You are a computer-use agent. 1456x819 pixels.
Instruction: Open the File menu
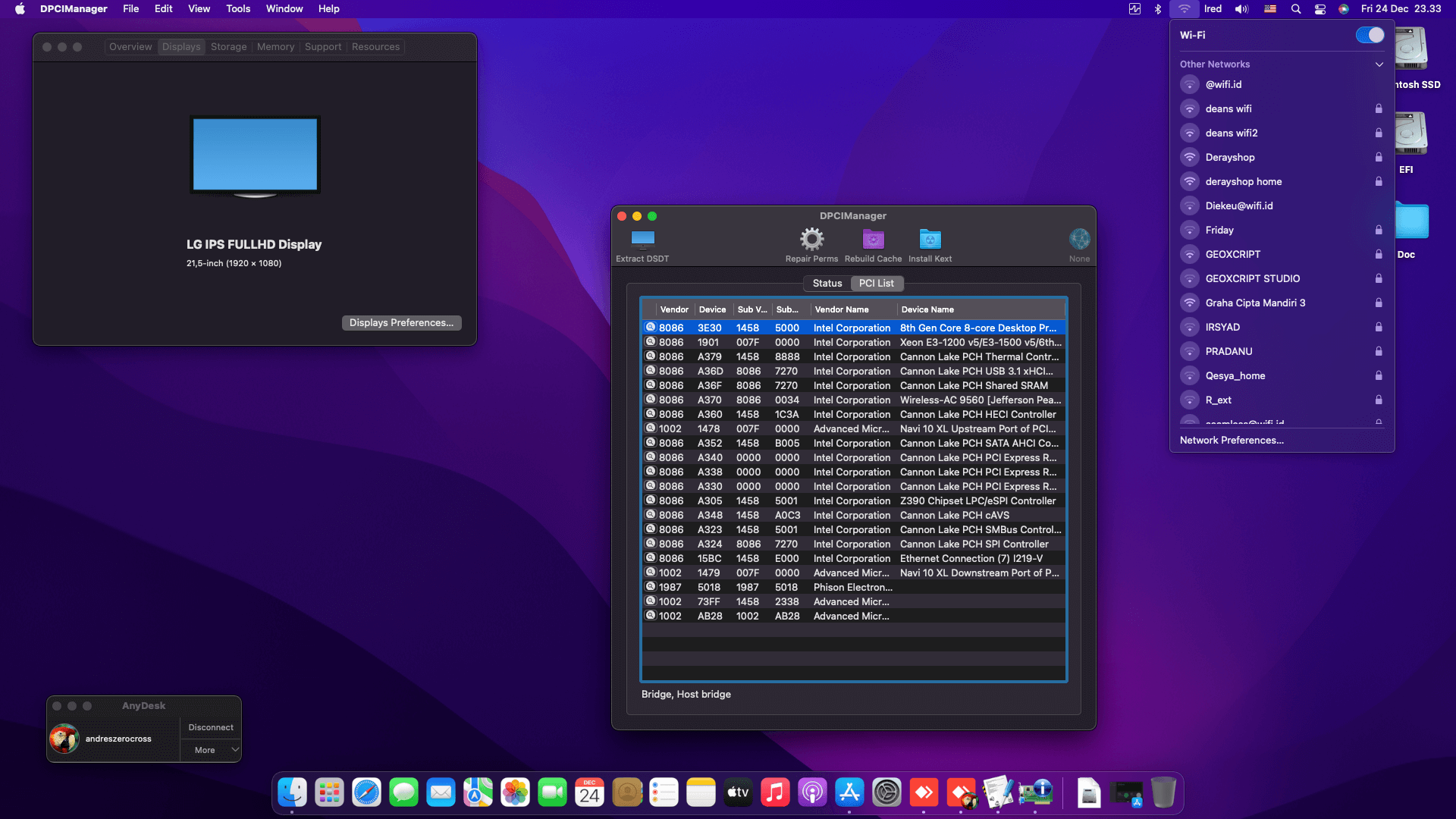click(131, 9)
